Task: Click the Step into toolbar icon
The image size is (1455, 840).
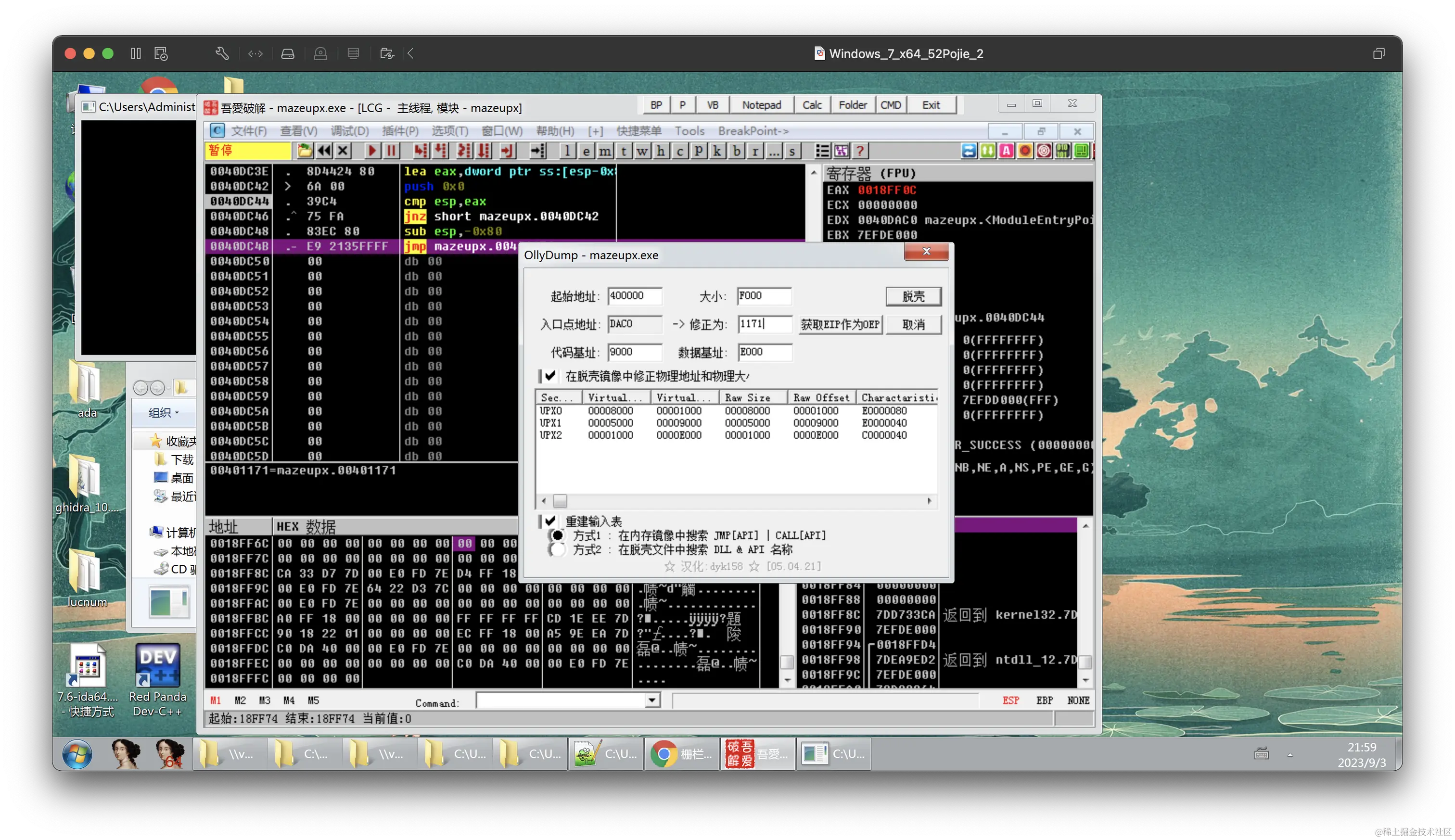Action: click(421, 151)
